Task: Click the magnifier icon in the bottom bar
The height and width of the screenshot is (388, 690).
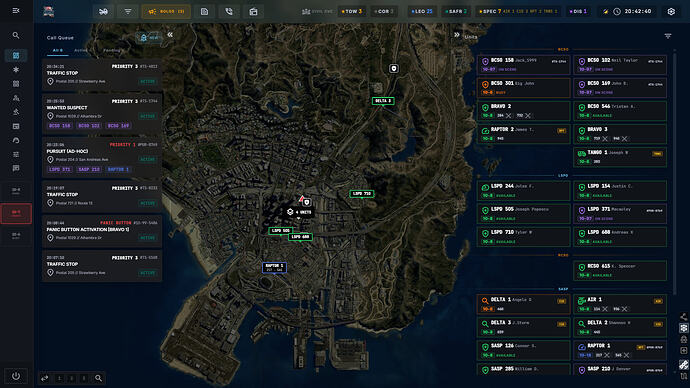Action: point(99,378)
